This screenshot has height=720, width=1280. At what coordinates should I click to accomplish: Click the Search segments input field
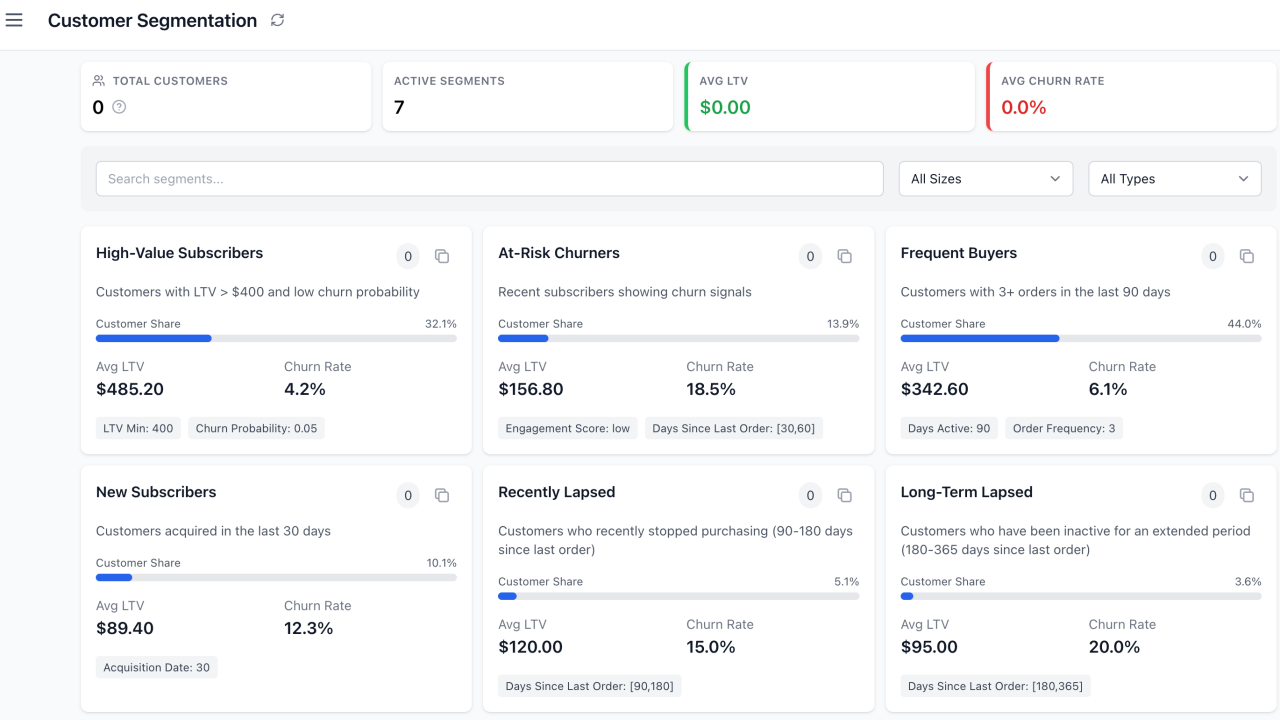click(489, 178)
